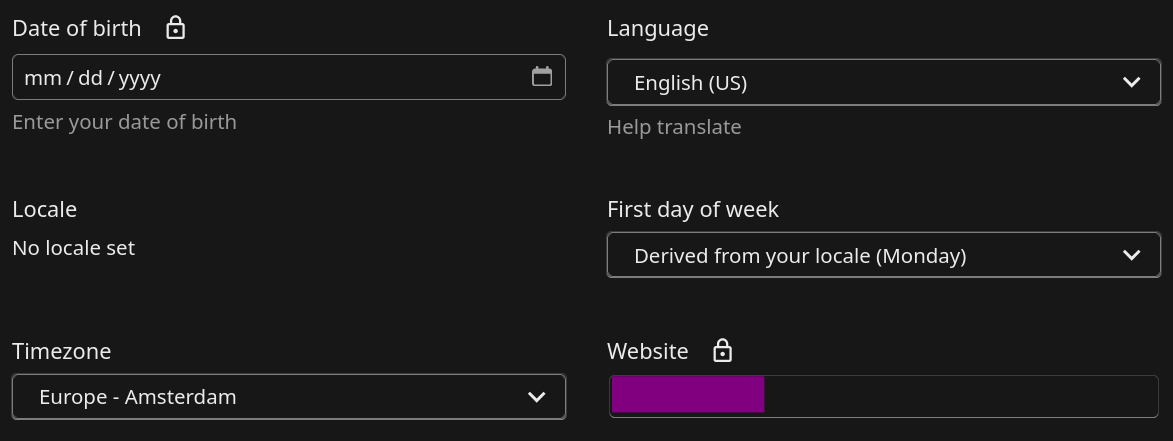
Task: Click the Timezone dropdown chevron arrow
Action: (x=537, y=397)
